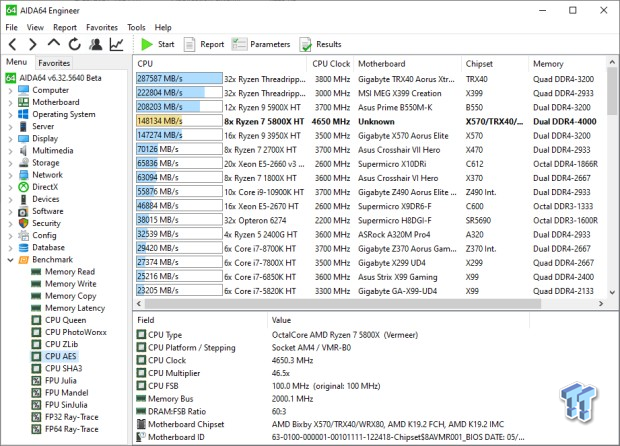The image size is (620, 446).
Task: Open the Favorites menu in menu bar
Action: click(102, 27)
